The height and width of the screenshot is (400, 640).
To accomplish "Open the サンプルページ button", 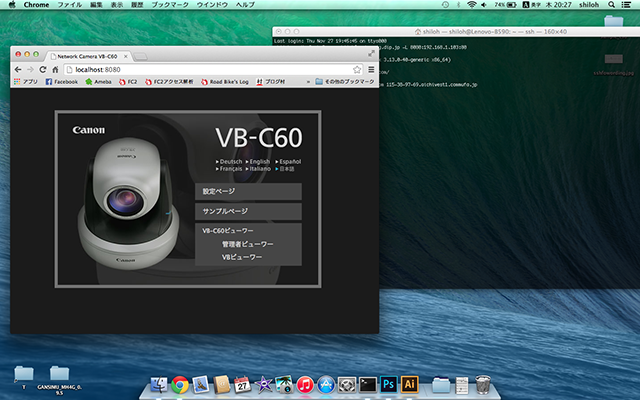I will (248, 211).
